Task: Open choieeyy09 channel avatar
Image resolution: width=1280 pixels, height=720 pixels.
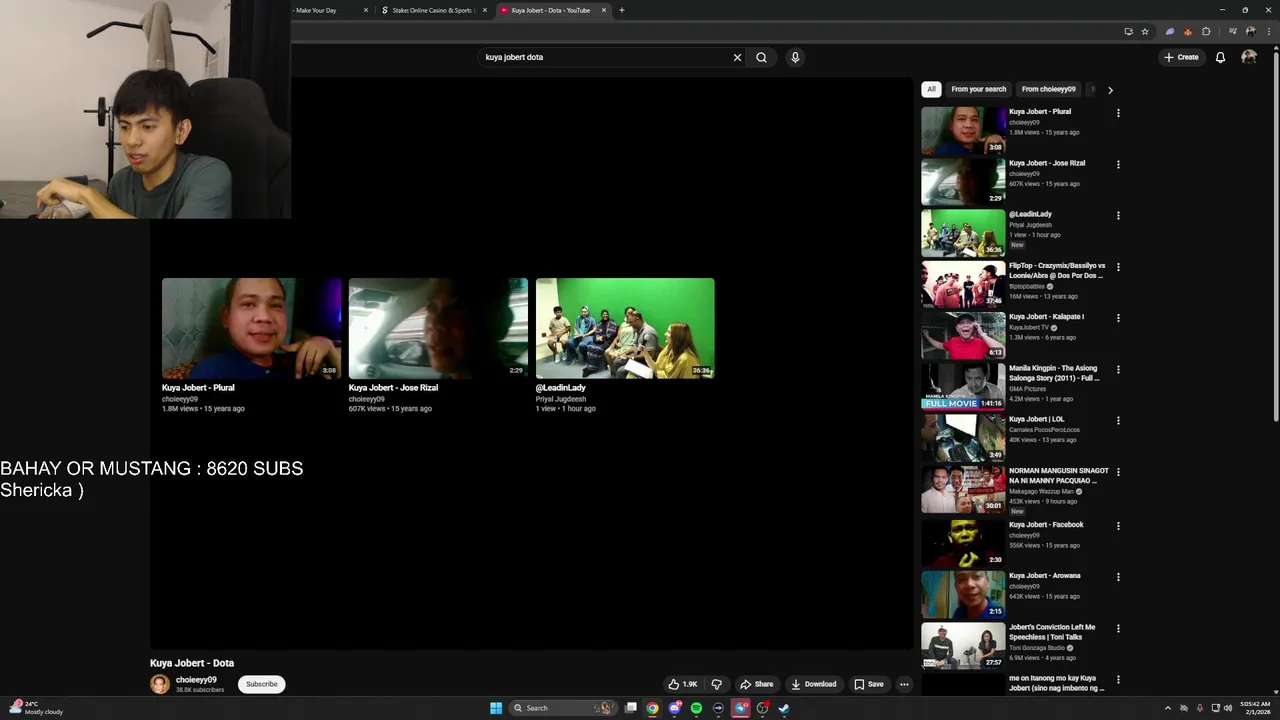Action: pyautogui.click(x=160, y=684)
